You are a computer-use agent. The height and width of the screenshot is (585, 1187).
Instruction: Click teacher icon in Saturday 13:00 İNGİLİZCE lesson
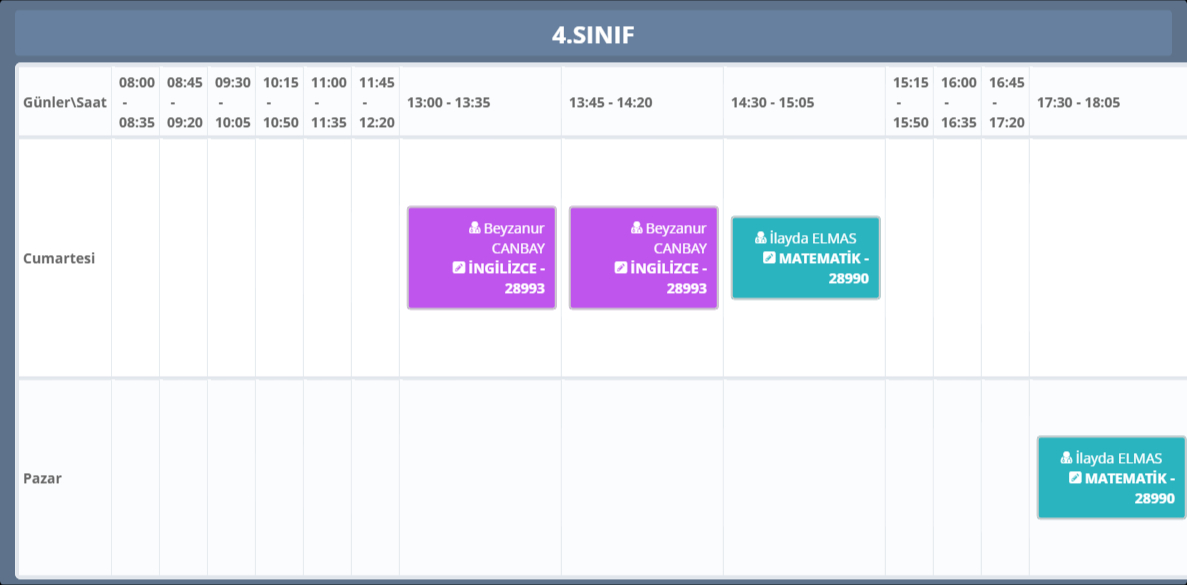475,228
